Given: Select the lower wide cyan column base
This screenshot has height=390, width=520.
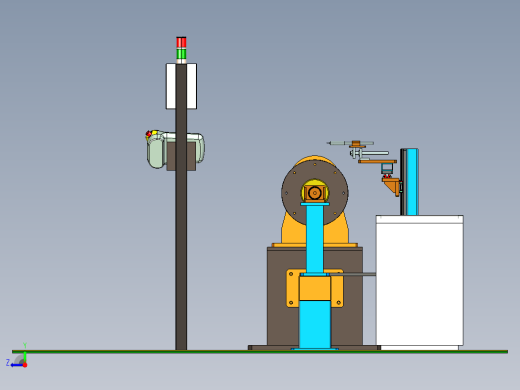Looking at the screenshot, I should click(315, 325).
